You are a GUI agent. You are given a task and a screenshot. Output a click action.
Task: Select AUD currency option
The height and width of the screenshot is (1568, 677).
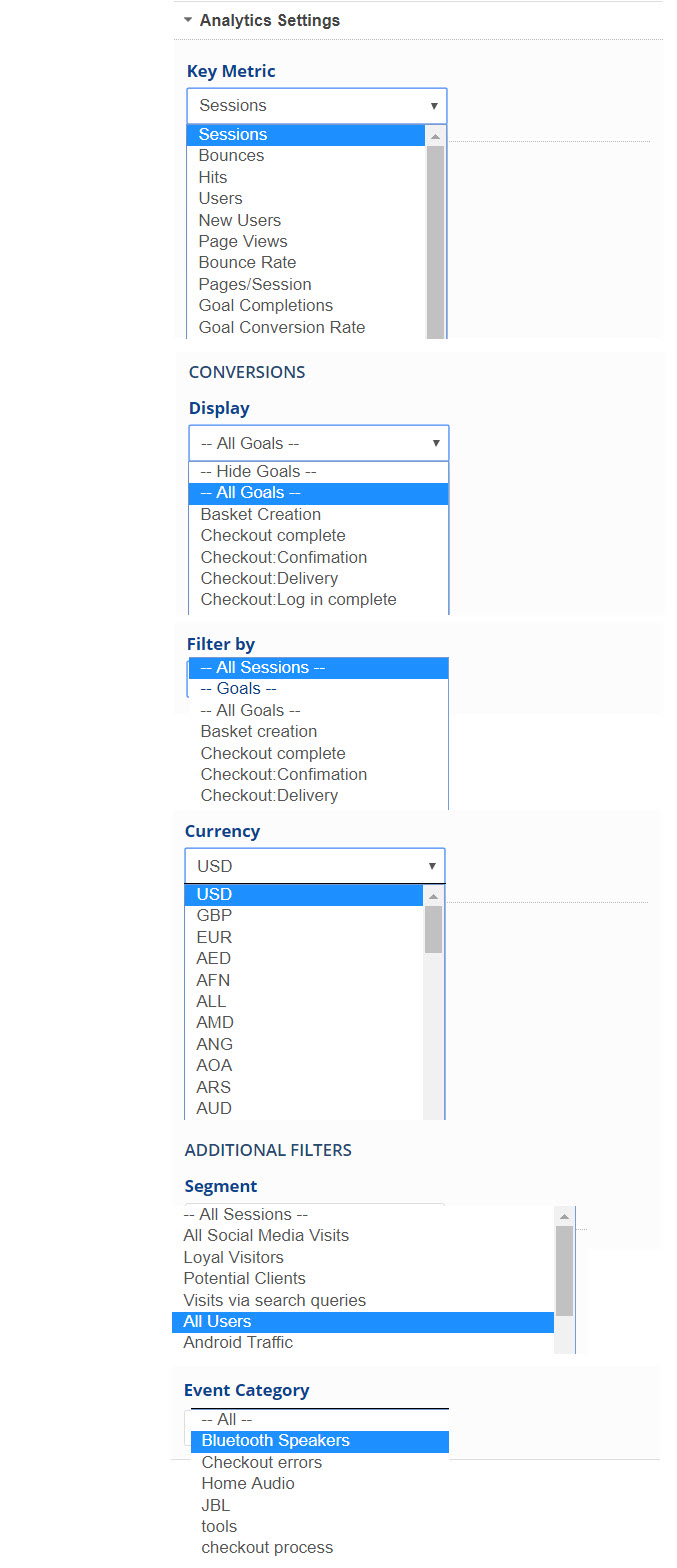(214, 1109)
